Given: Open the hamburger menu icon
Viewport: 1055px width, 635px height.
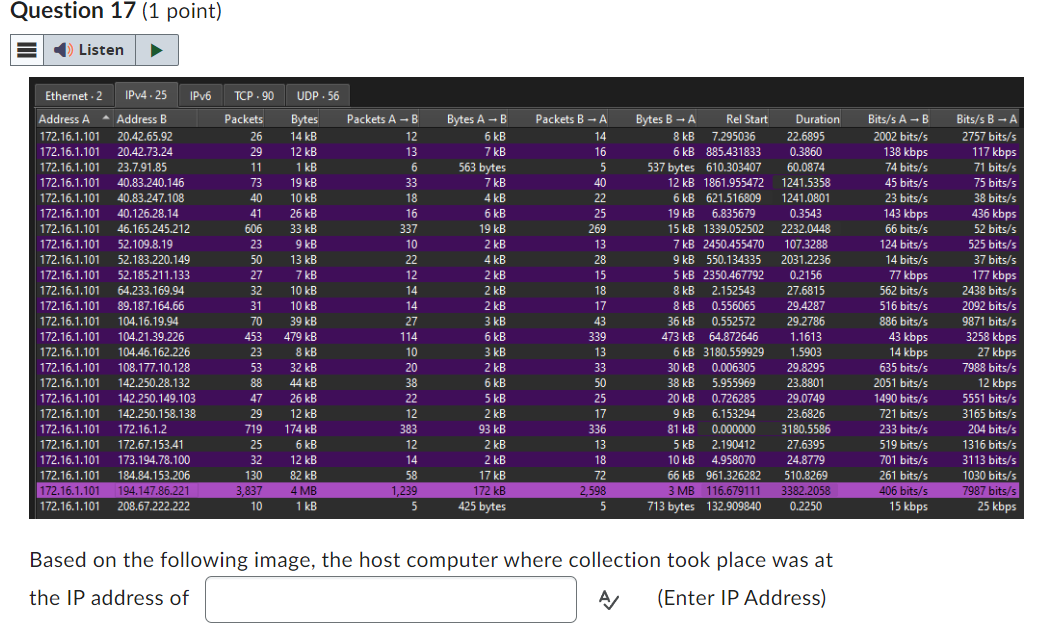Looking at the screenshot, I should (x=26, y=50).
